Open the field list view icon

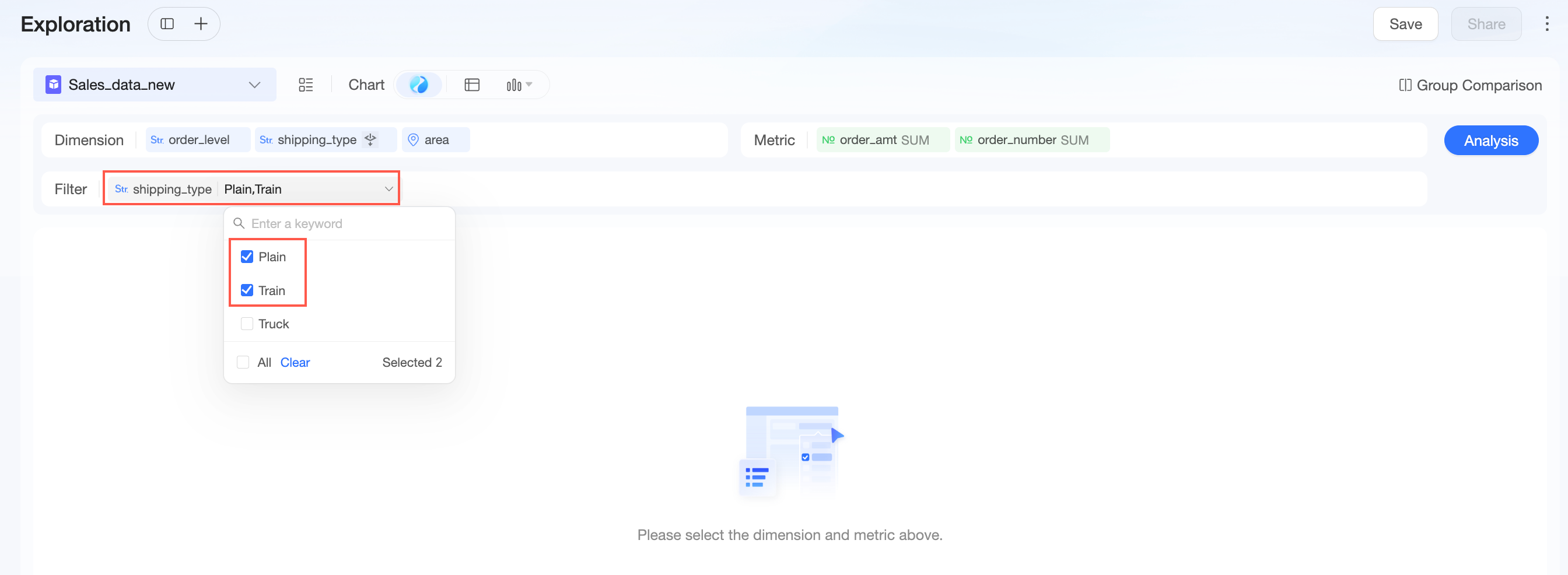[306, 85]
